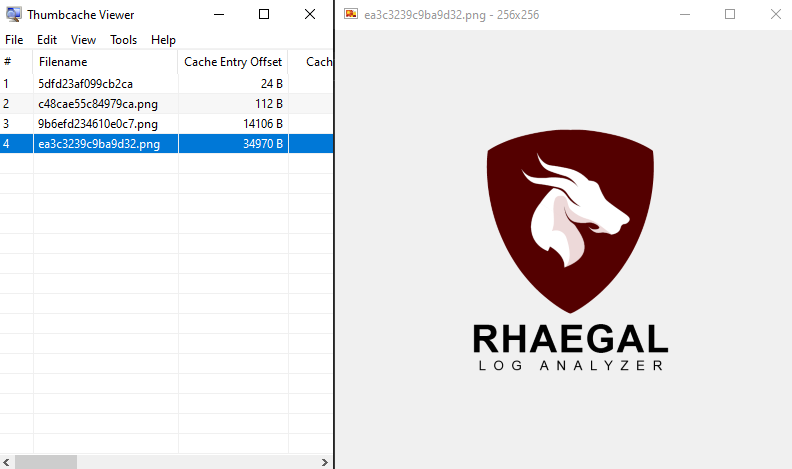792x469 pixels.
Task: Open the Edit menu
Action: pyautogui.click(x=47, y=40)
